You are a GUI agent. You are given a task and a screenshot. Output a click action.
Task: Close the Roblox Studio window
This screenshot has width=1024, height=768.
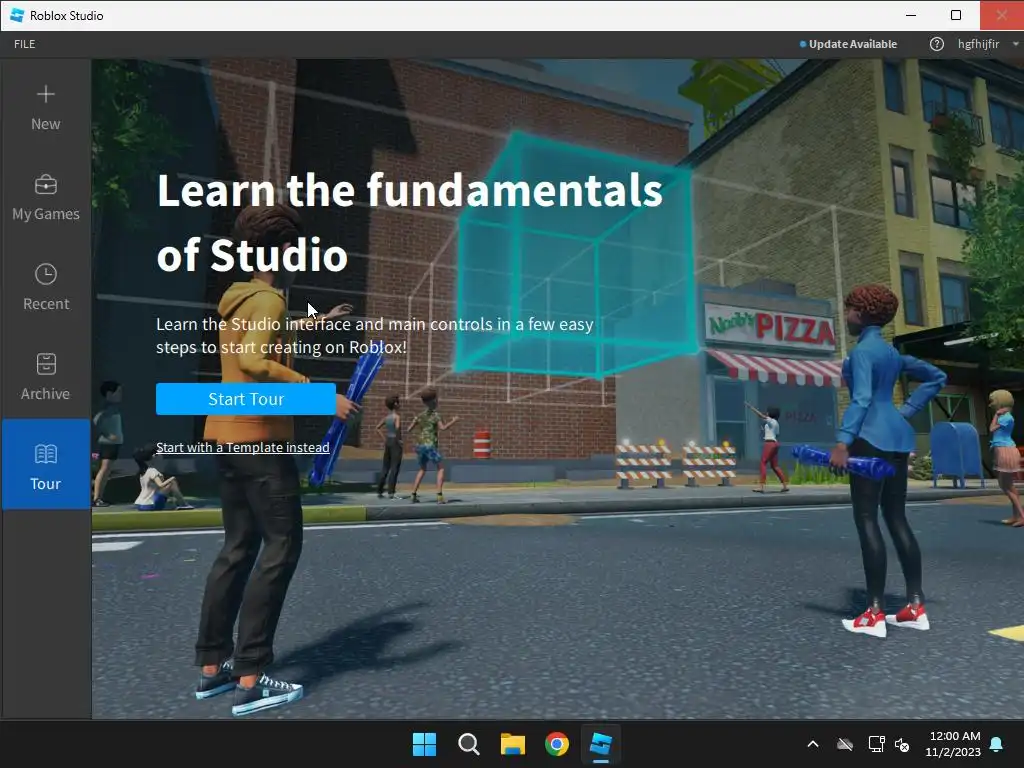1002,15
